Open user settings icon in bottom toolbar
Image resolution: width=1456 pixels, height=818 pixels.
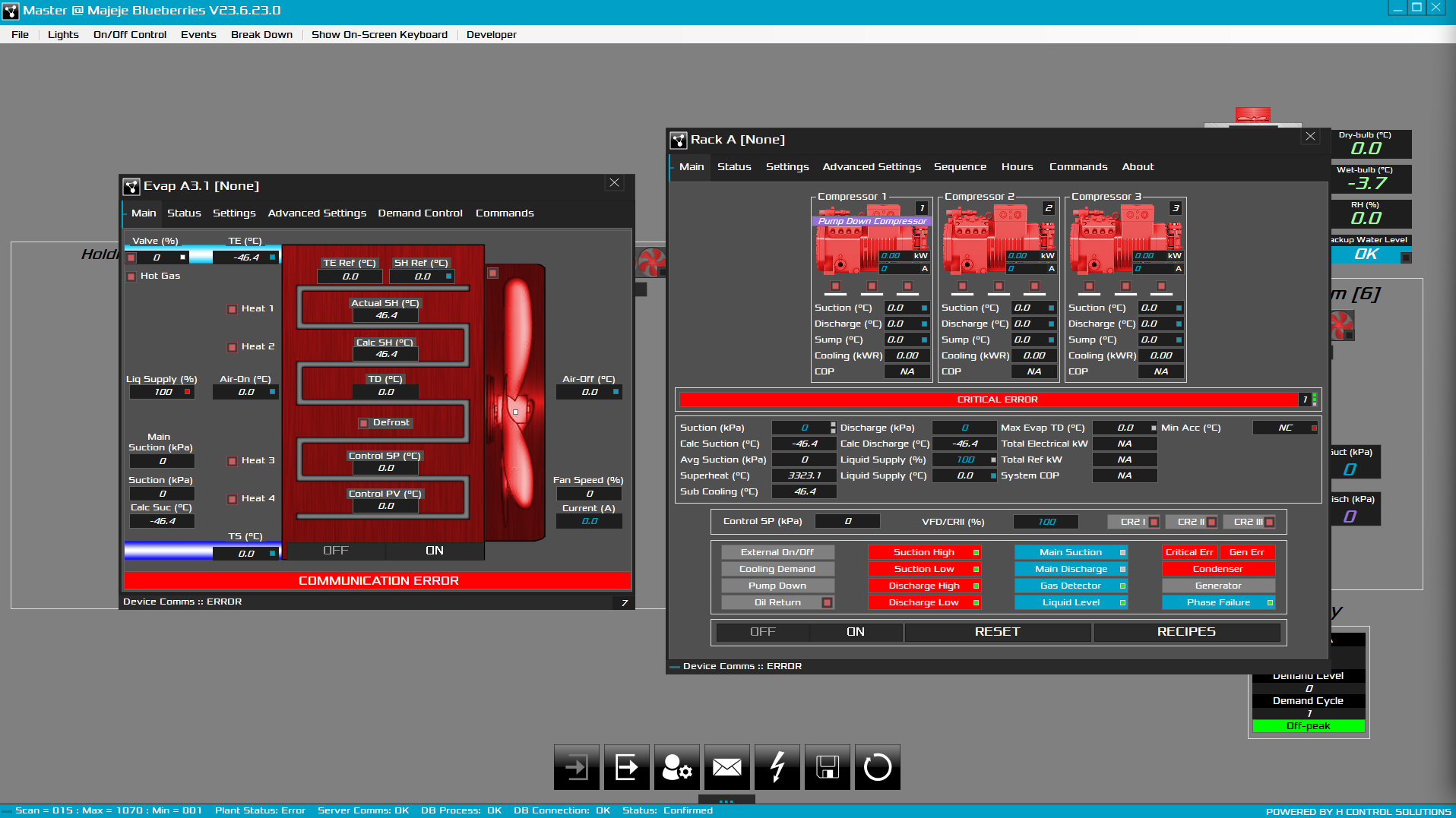[x=677, y=767]
